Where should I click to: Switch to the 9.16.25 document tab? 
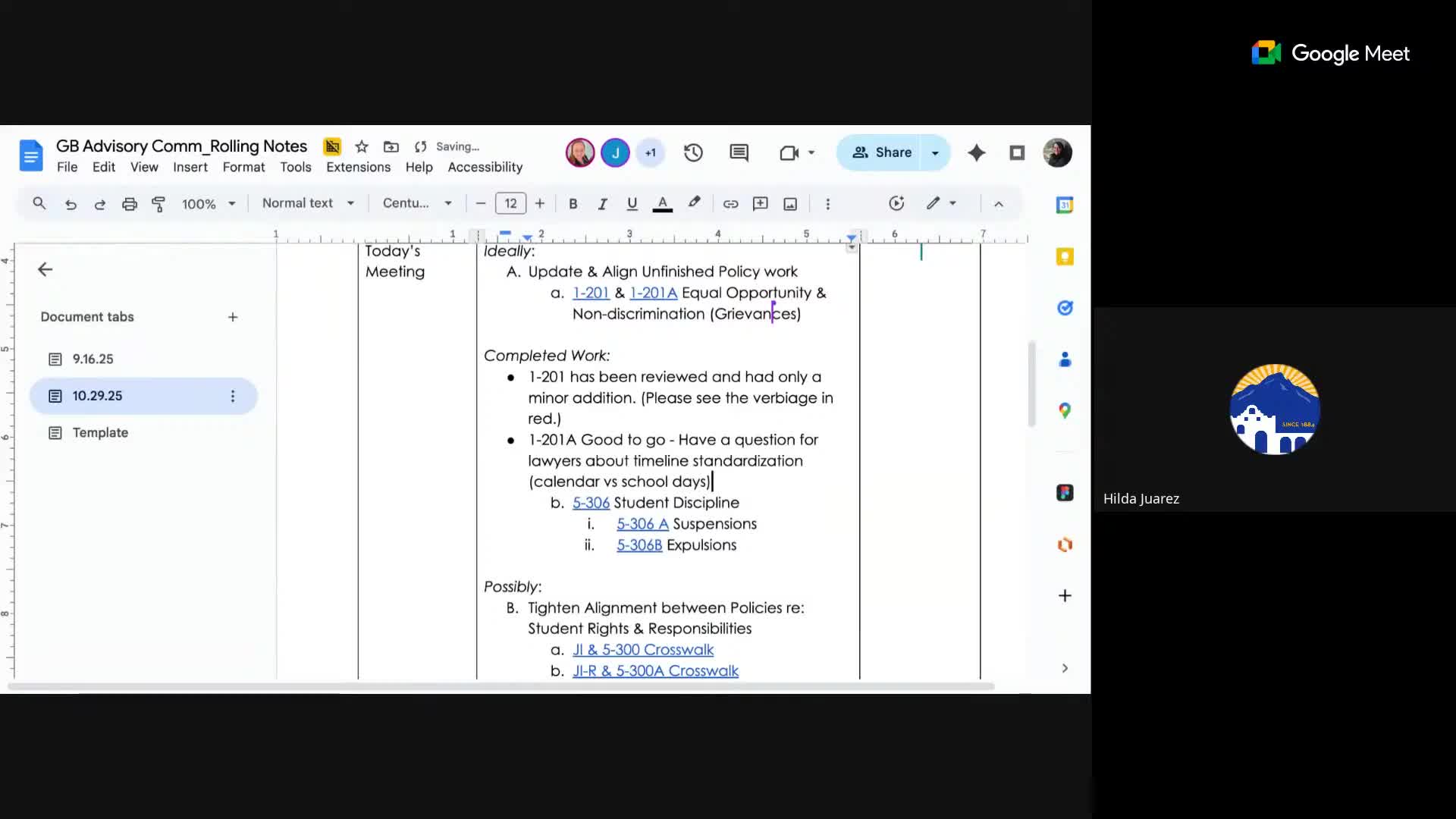coord(93,359)
